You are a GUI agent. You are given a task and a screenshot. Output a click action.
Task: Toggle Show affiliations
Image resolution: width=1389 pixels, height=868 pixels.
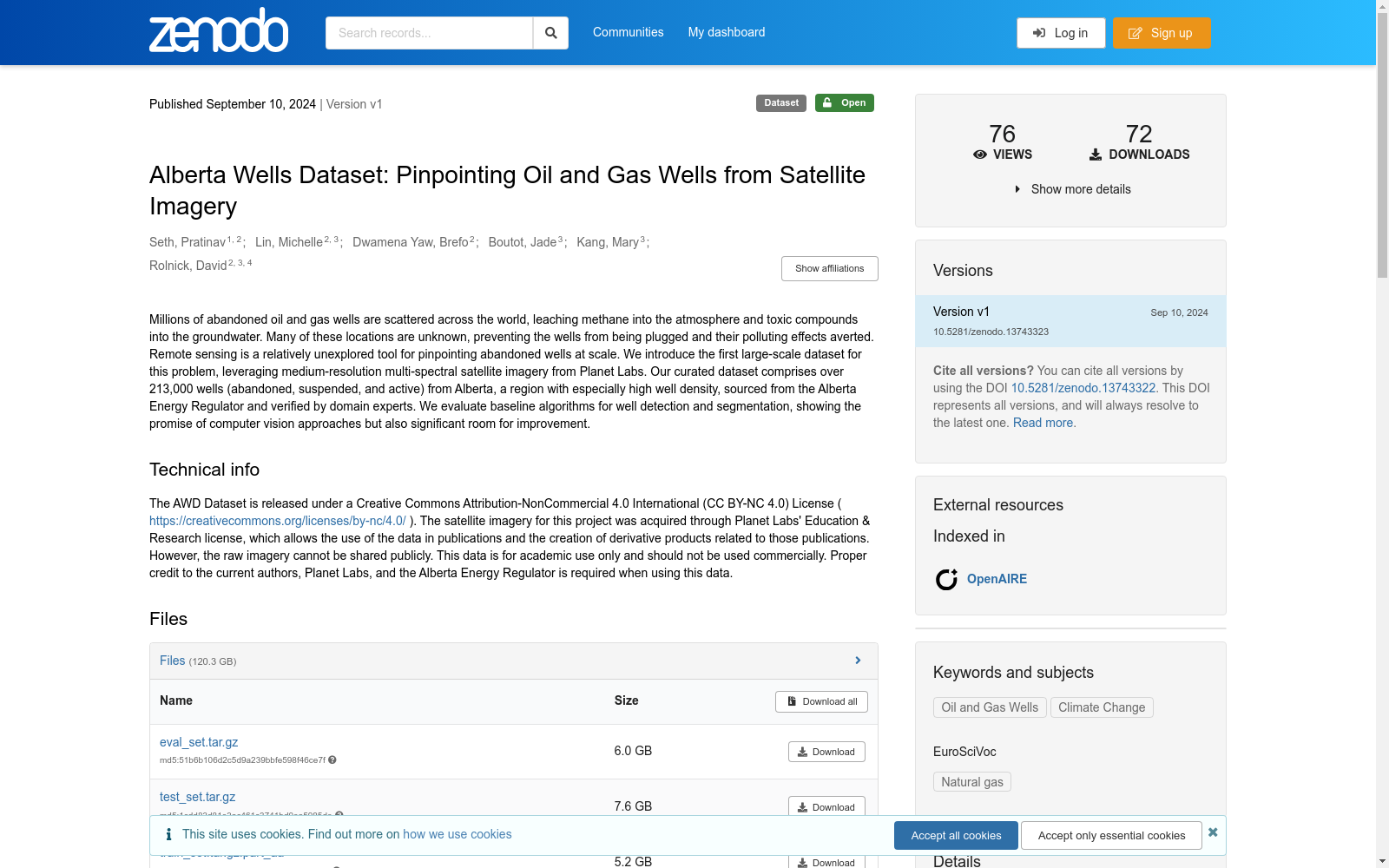coord(829,268)
